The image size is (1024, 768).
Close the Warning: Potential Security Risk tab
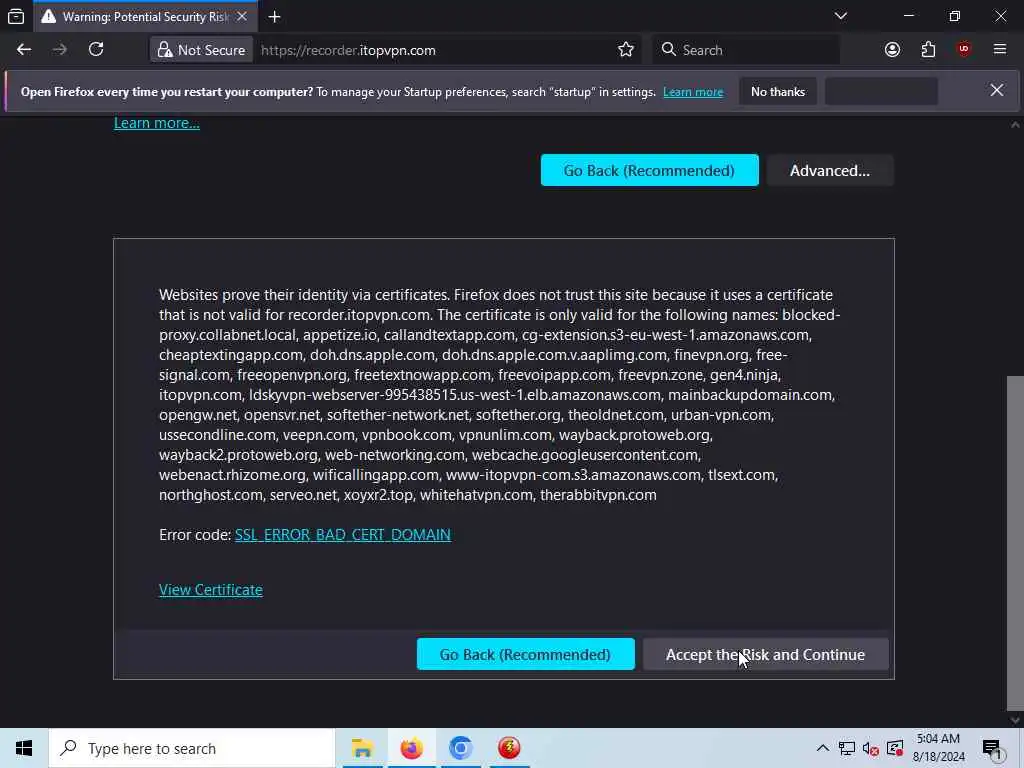pyautogui.click(x=242, y=16)
